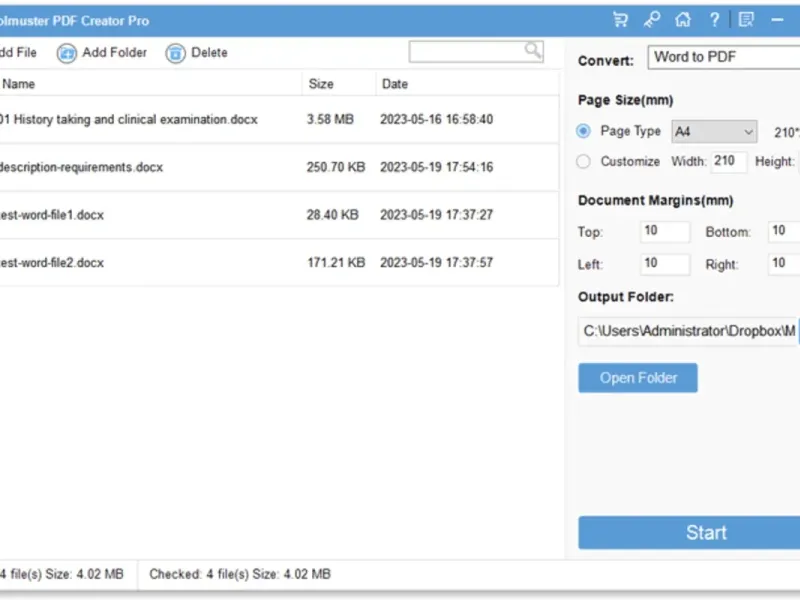
Task: Click the 3.58 MB size cell
Action: [x=330, y=119]
